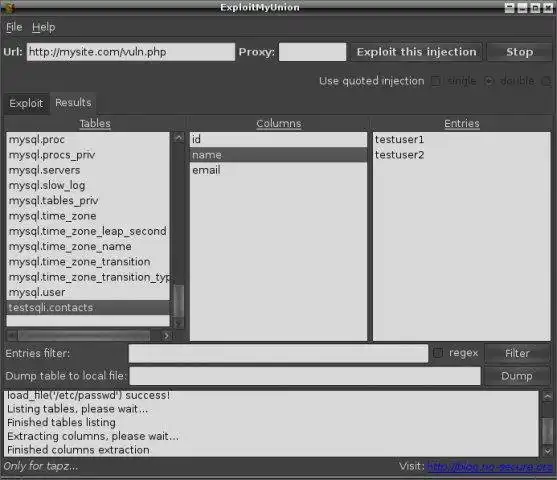557x480 pixels.
Task: Select mysql.tables_priv table
Action: click(x=88, y=201)
